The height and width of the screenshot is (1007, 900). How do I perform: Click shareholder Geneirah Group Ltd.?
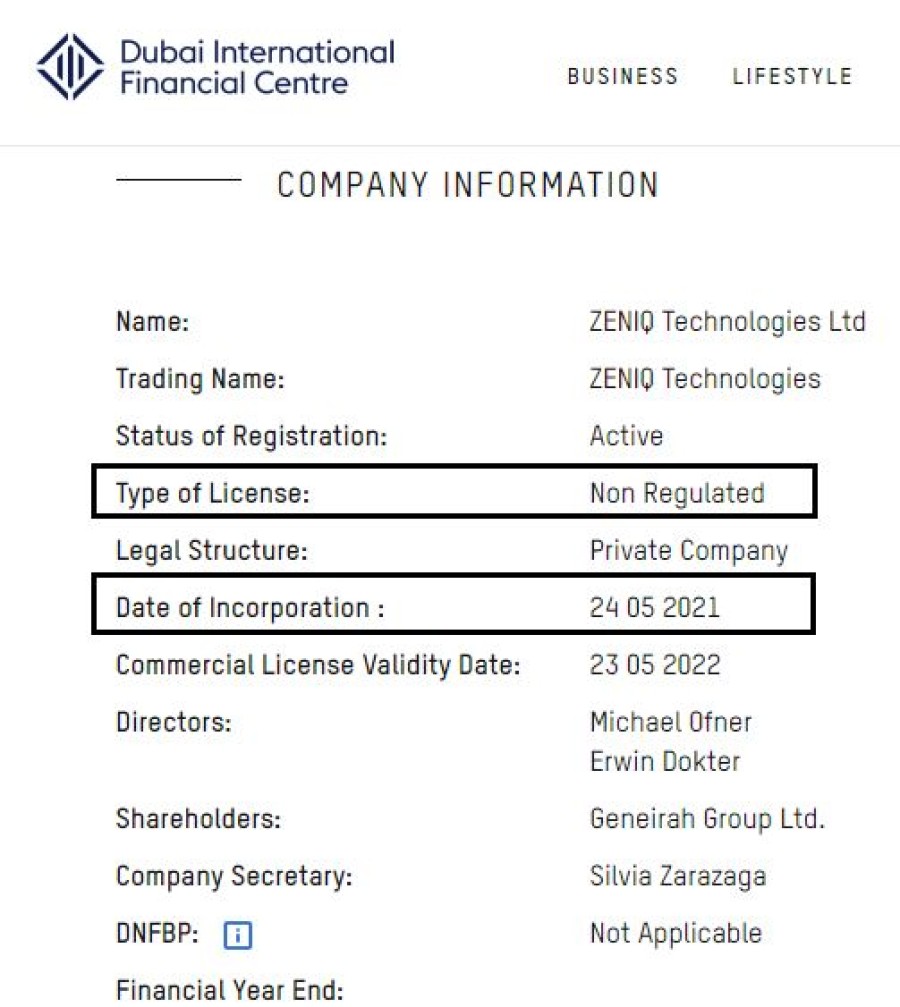(707, 819)
